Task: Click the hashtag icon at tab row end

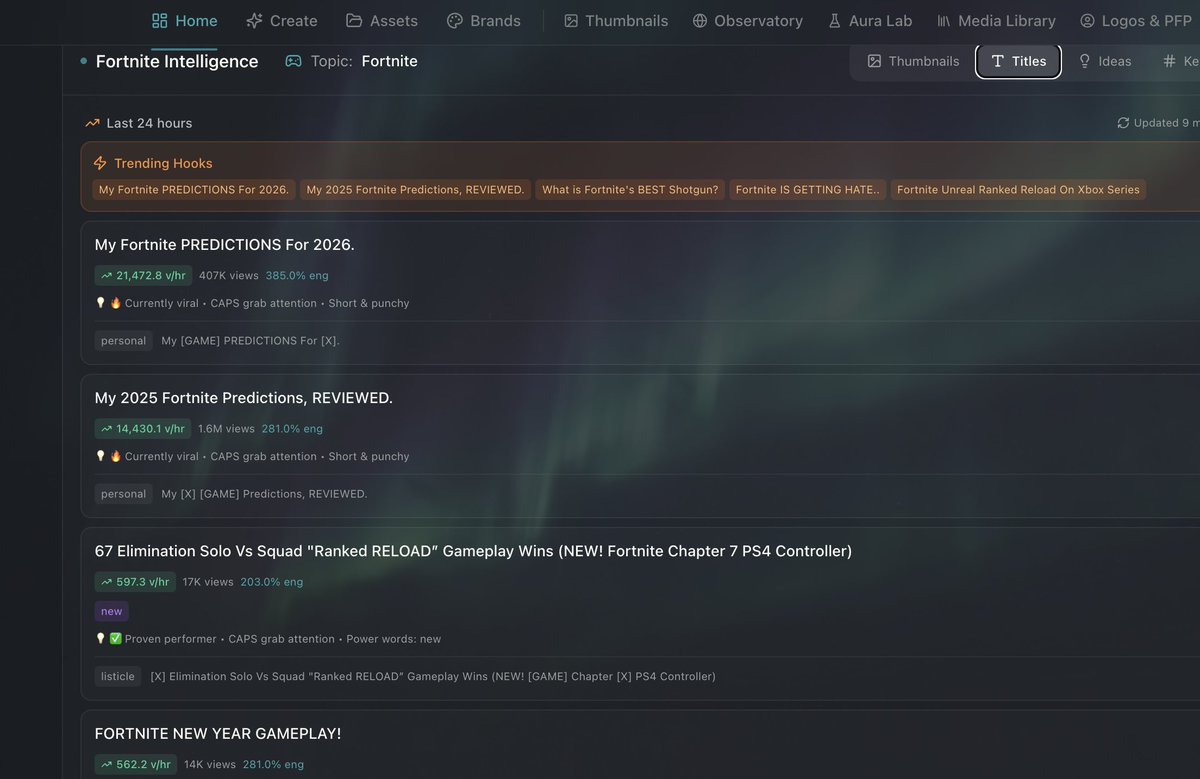Action: [1169, 61]
